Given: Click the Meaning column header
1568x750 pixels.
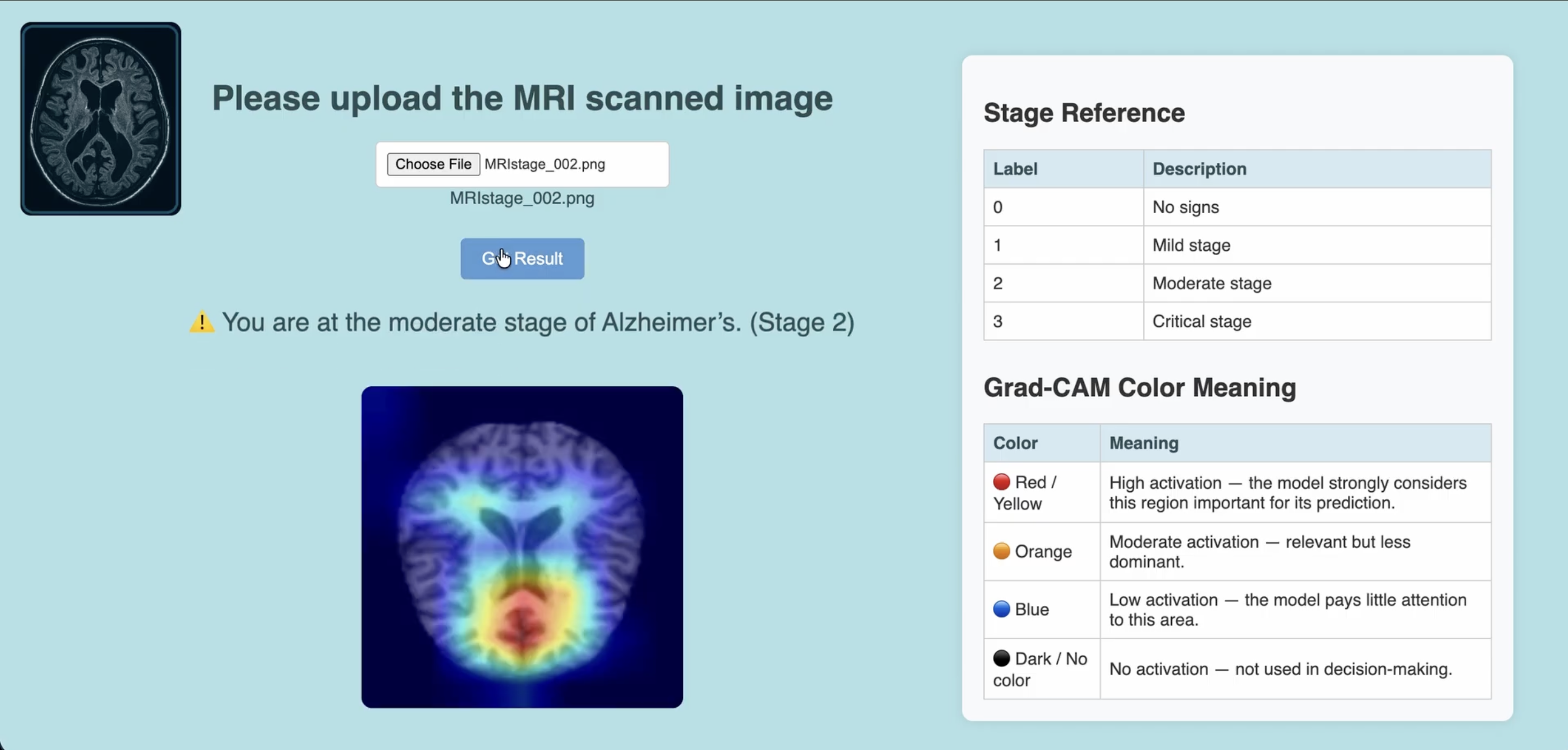Looking at the screenshot, I should click(1143, 443).
